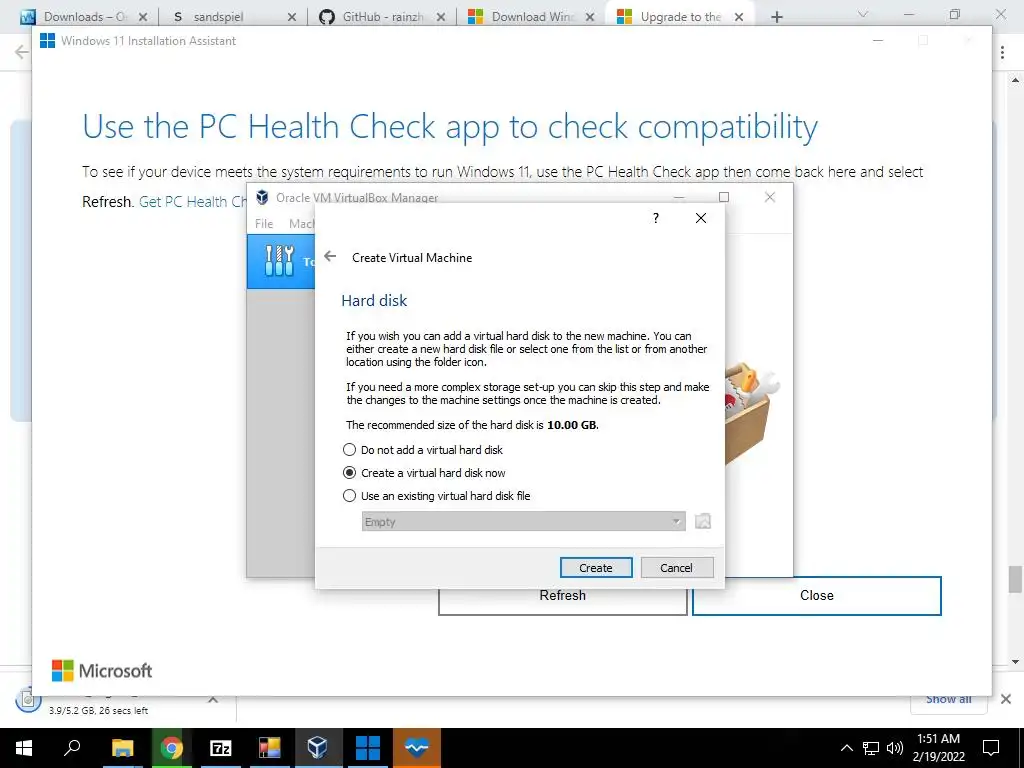Cancel the Create Virtual Machine wizard
Viewport: 1024px width, 768px height.
coord(676,568)
